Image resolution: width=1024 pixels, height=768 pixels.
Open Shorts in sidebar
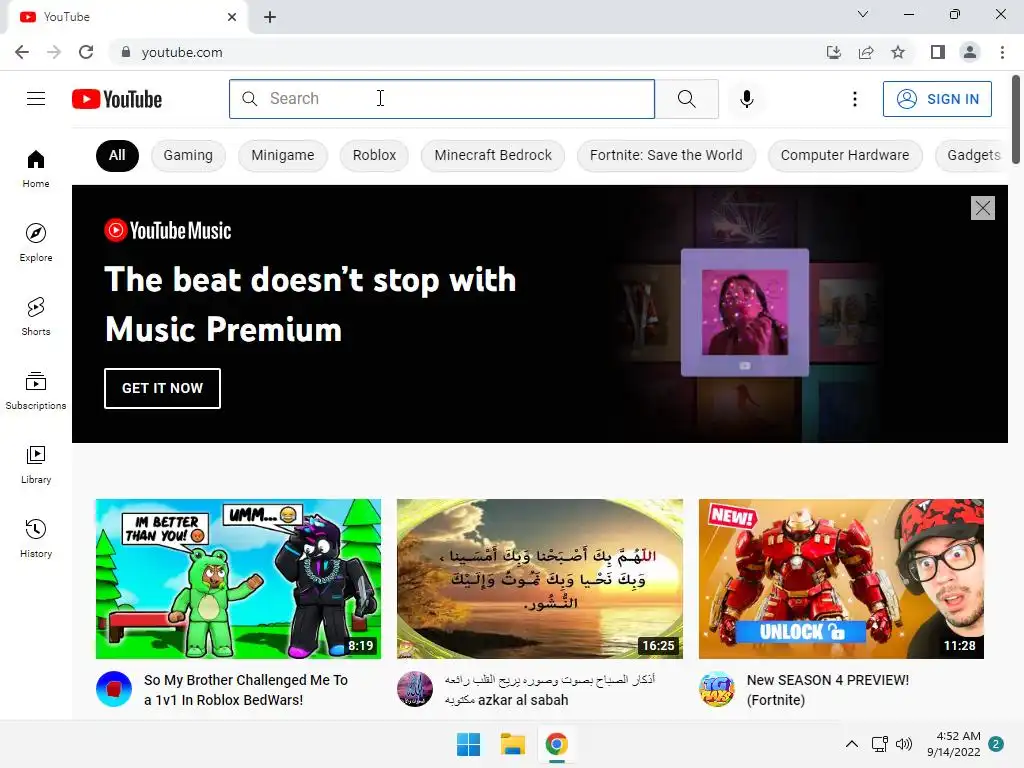(36, 317)
